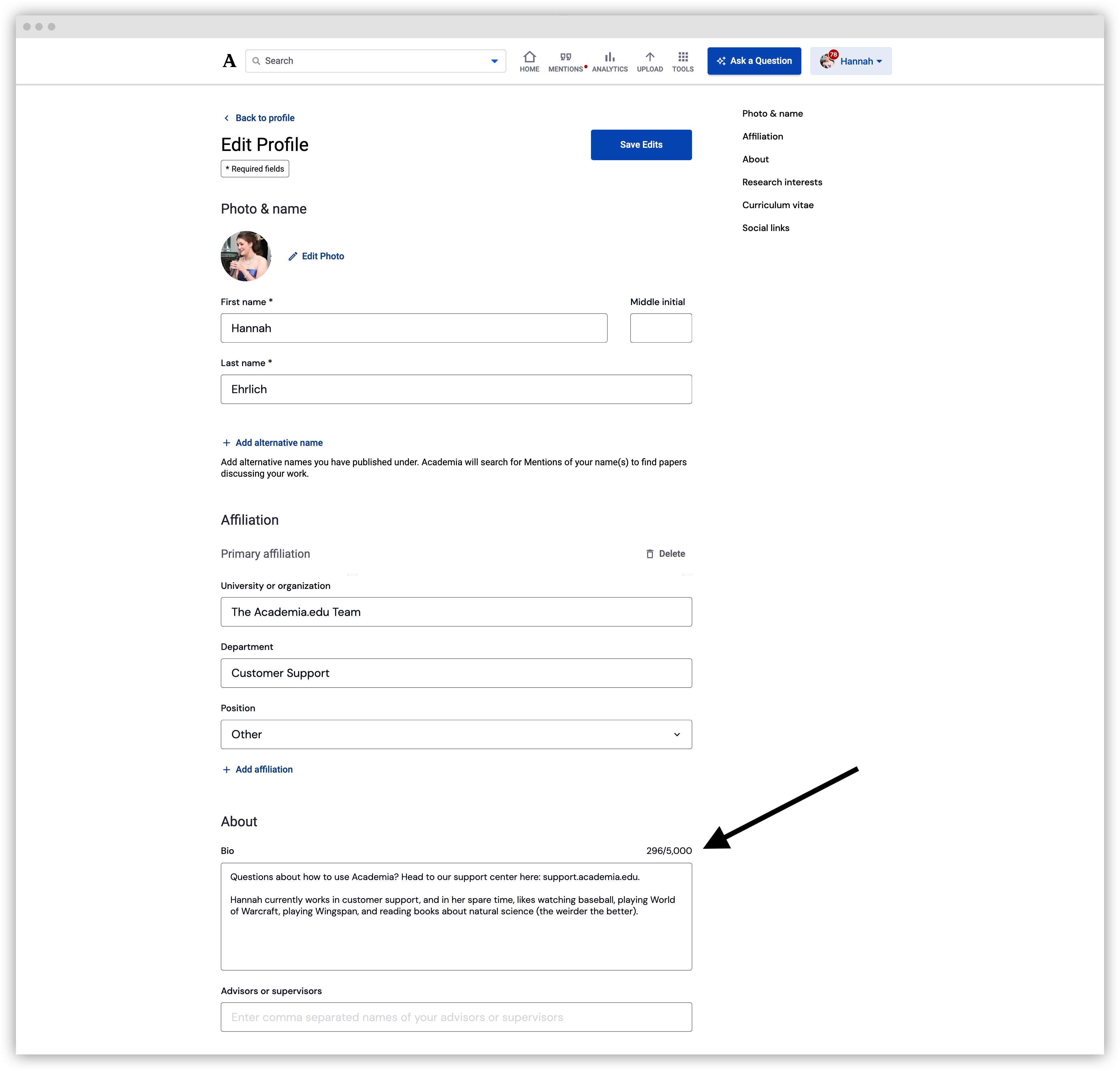Click the Edit Photo pencil icon

pos(293,256)
